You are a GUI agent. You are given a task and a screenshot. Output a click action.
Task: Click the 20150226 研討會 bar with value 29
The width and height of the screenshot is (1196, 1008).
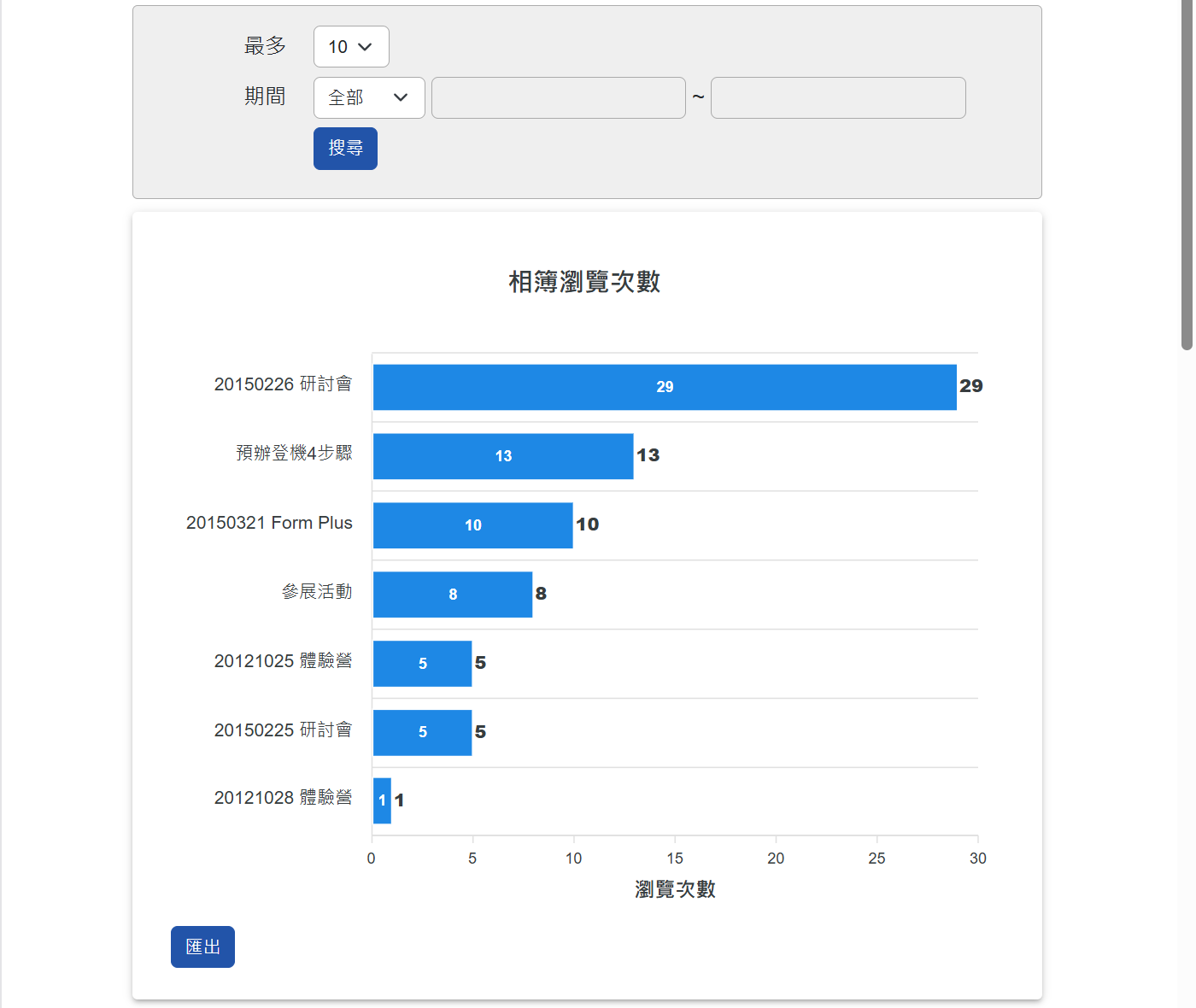click(x=665, y=387)
